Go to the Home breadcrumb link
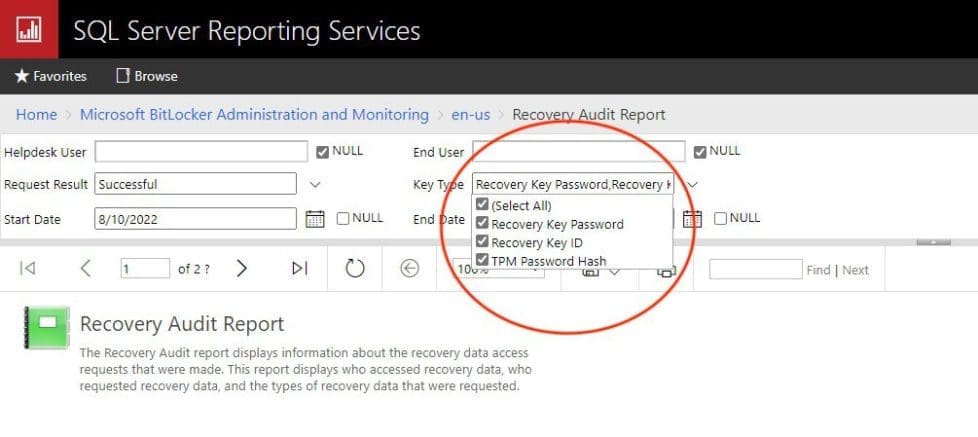 point(36,114)
